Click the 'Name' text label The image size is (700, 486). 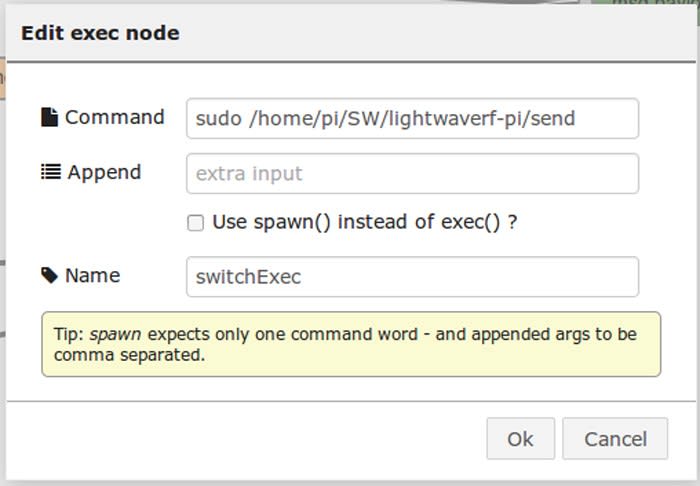[93, 275]
